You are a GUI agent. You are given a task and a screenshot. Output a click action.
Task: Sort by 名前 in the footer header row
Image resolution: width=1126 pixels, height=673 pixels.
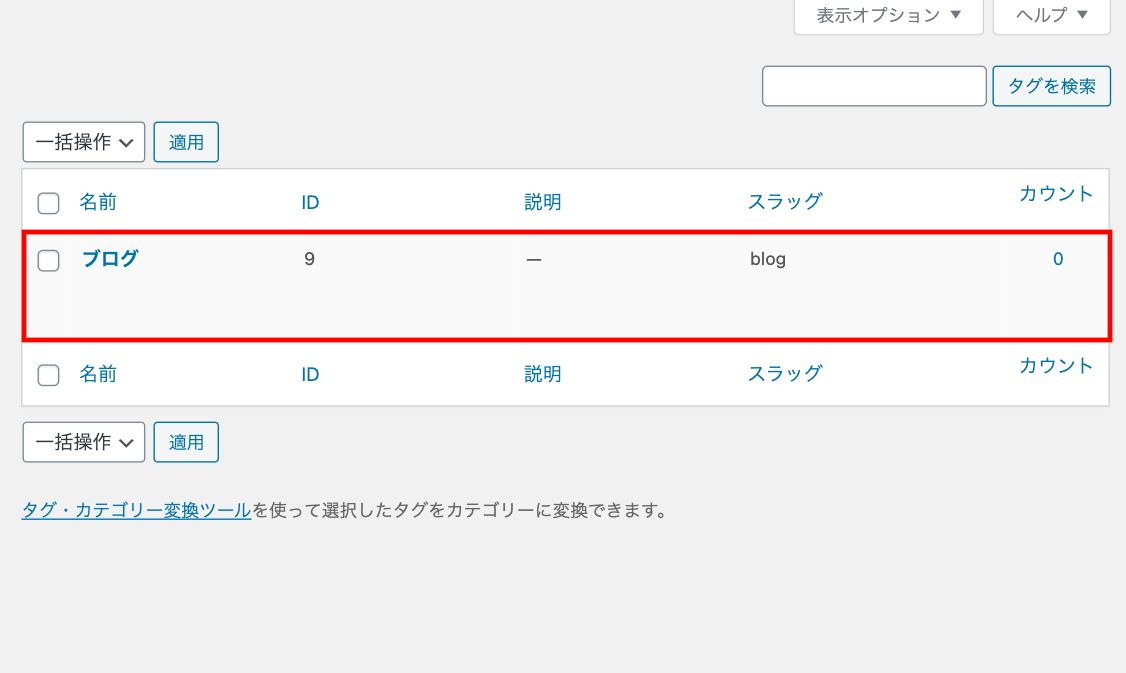pyautogui.click(x=99, y=373)
